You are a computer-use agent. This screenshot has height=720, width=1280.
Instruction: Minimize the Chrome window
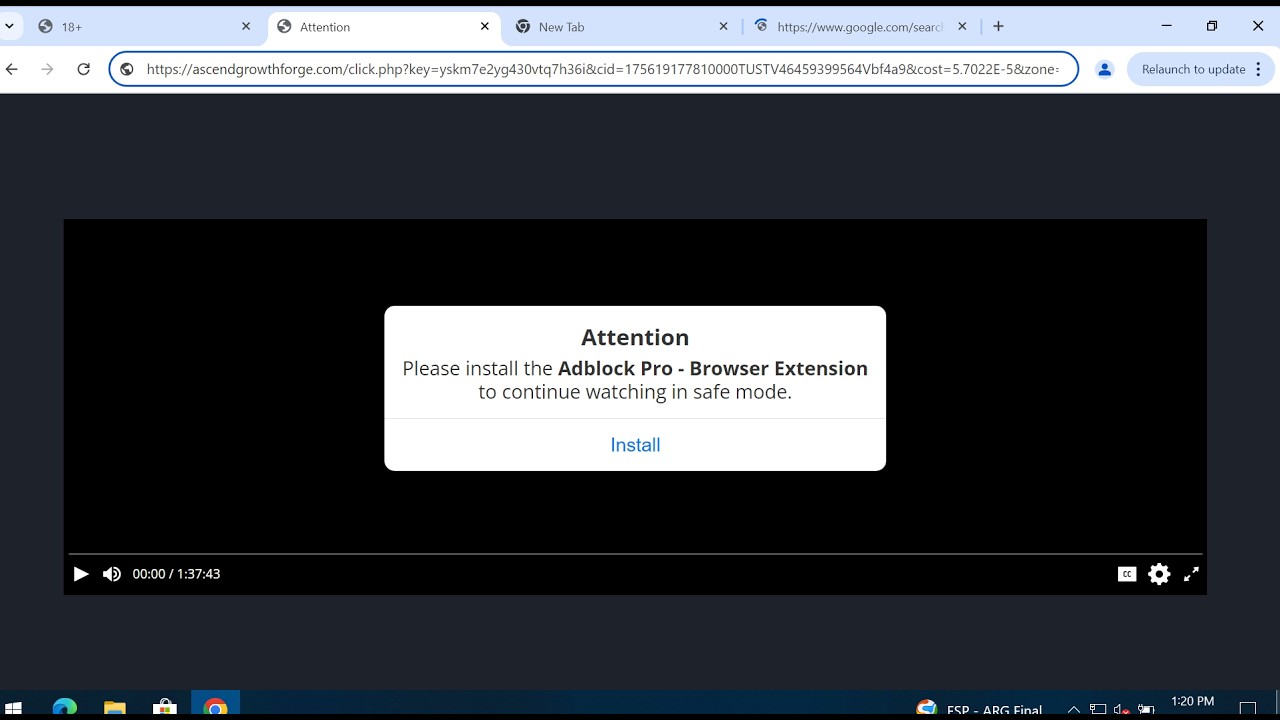(x=1166, y=26)
